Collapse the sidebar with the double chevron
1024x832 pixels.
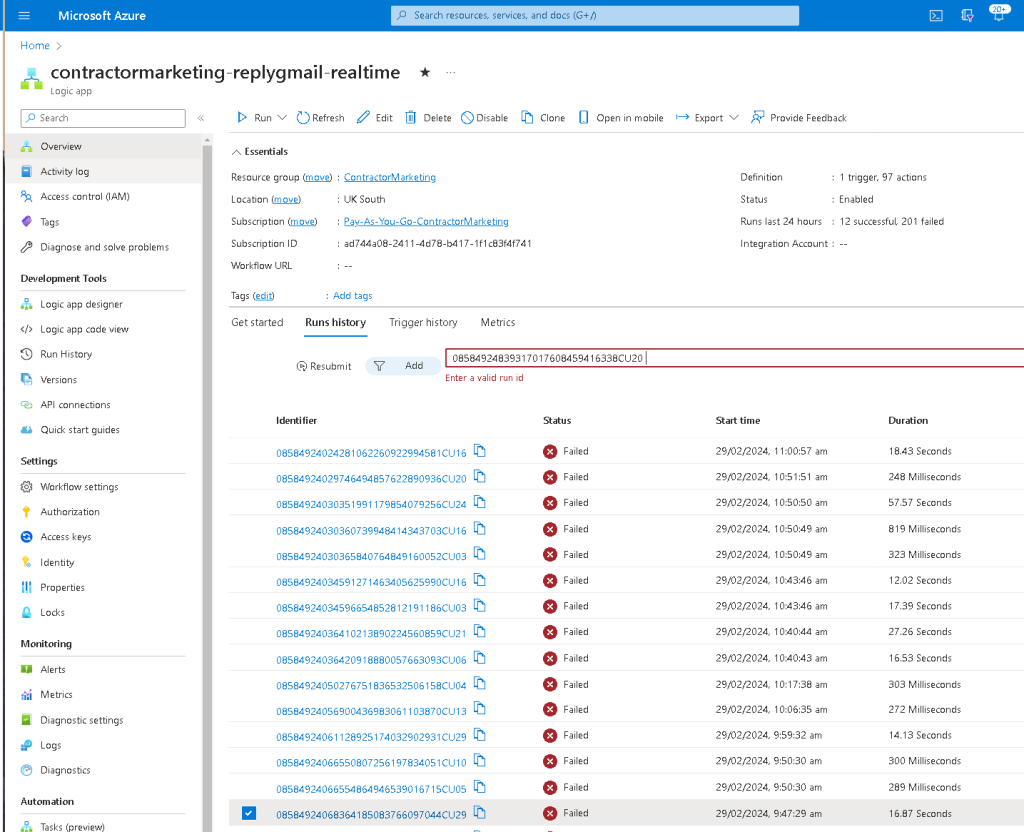(x=201, y=118)
